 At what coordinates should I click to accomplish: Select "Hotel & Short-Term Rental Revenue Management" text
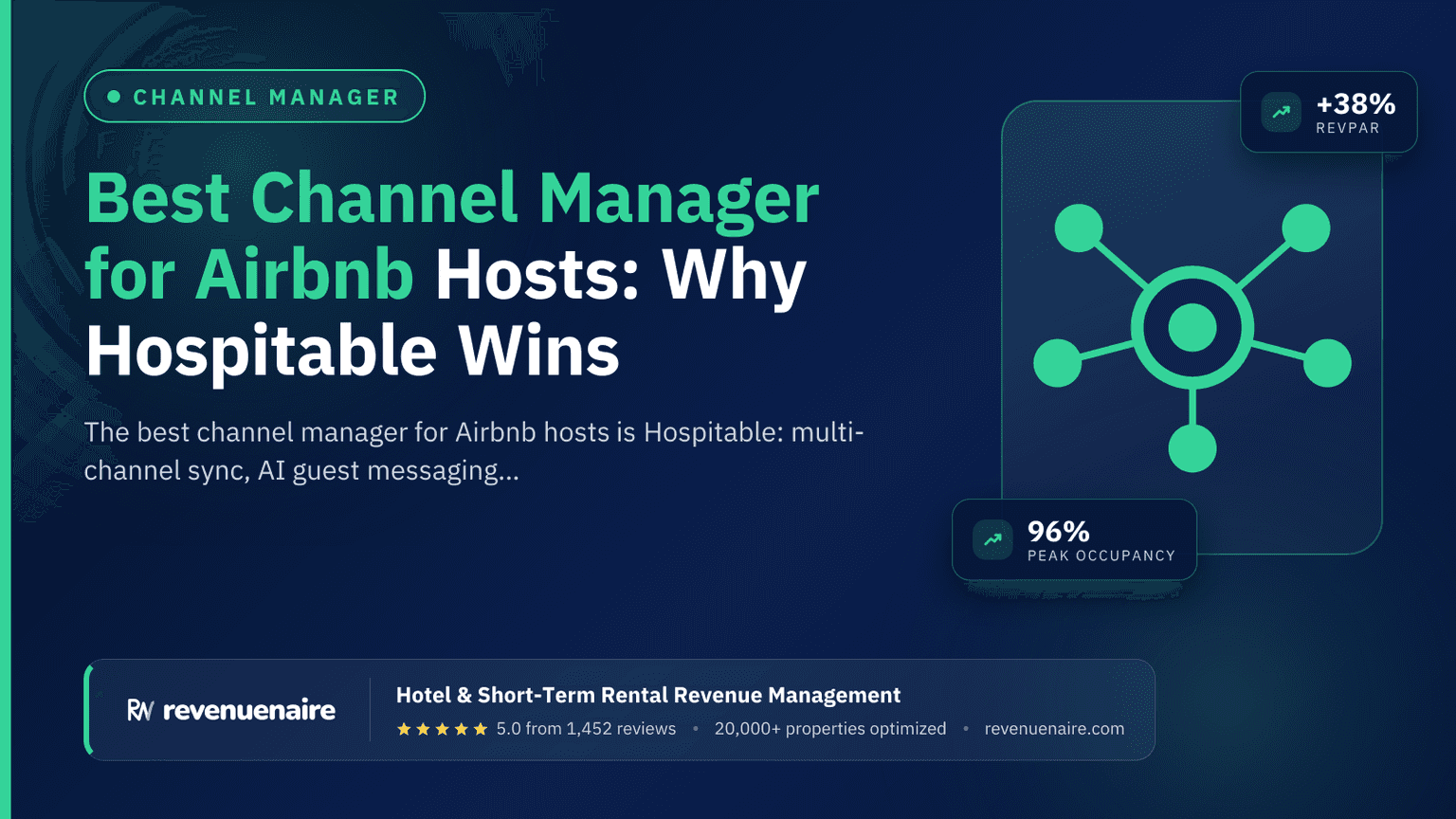tap(648, 695)
